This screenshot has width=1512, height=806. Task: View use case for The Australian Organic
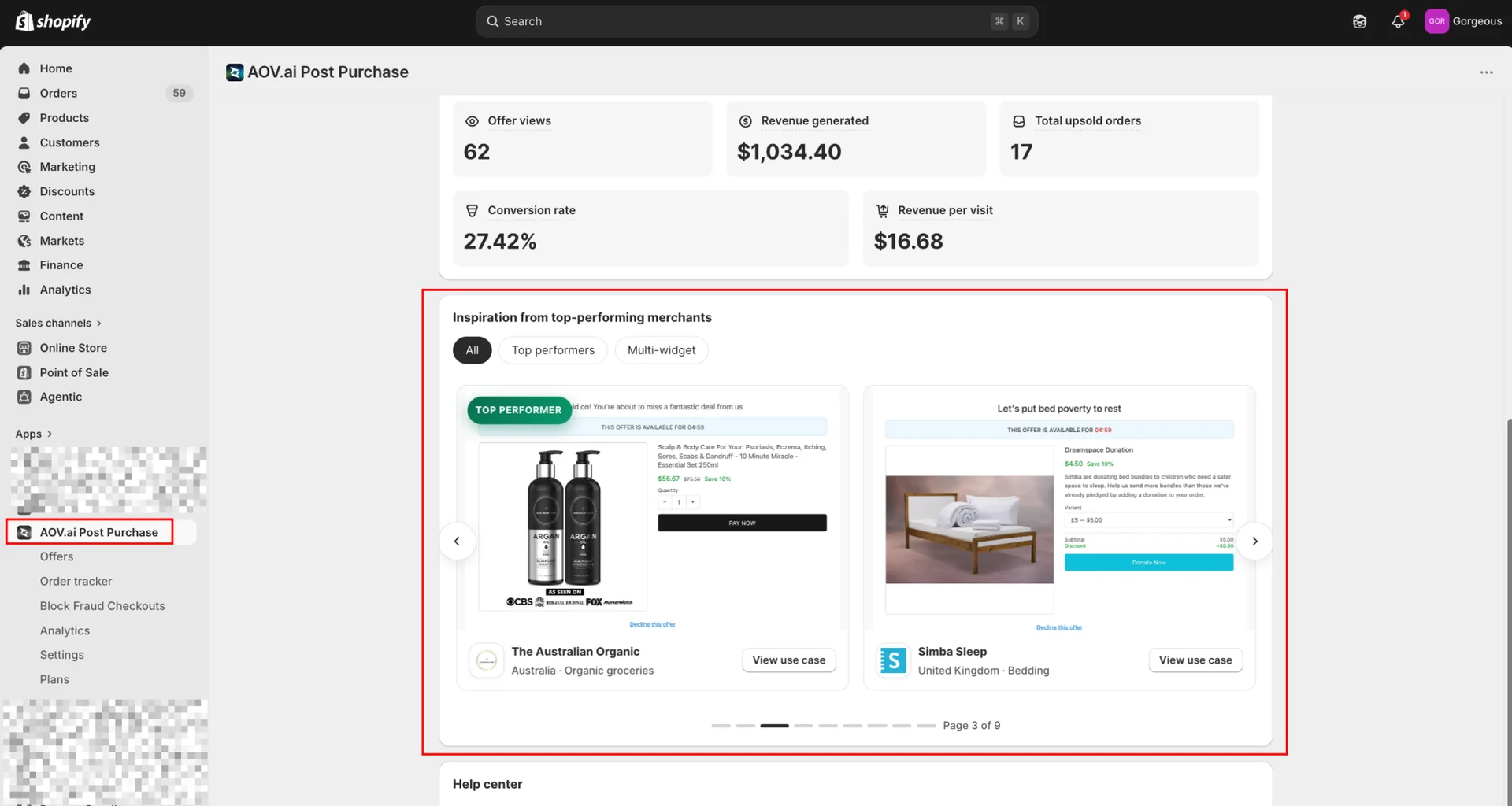pos(789,660)
